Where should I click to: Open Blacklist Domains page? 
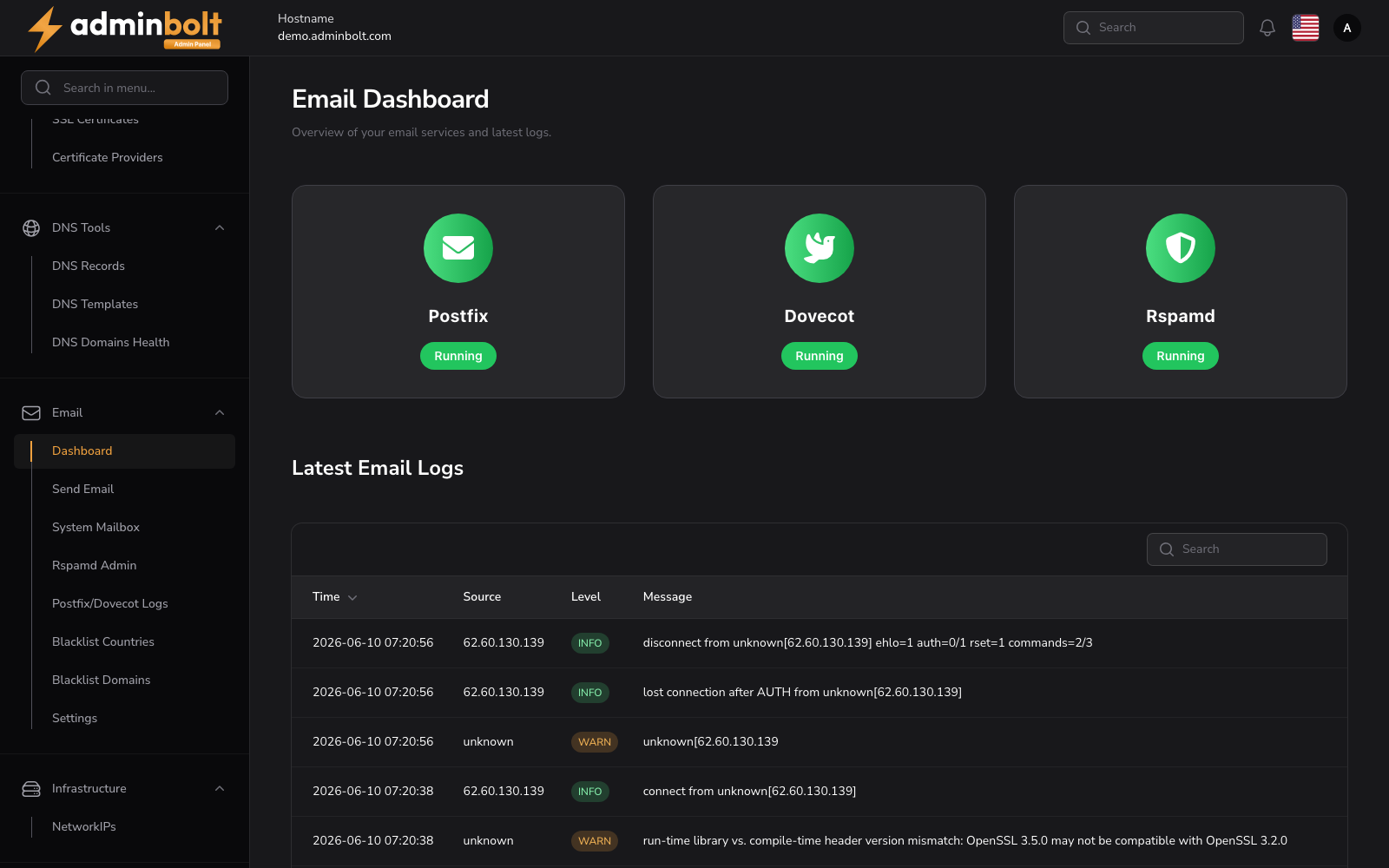tap(102, 680)
